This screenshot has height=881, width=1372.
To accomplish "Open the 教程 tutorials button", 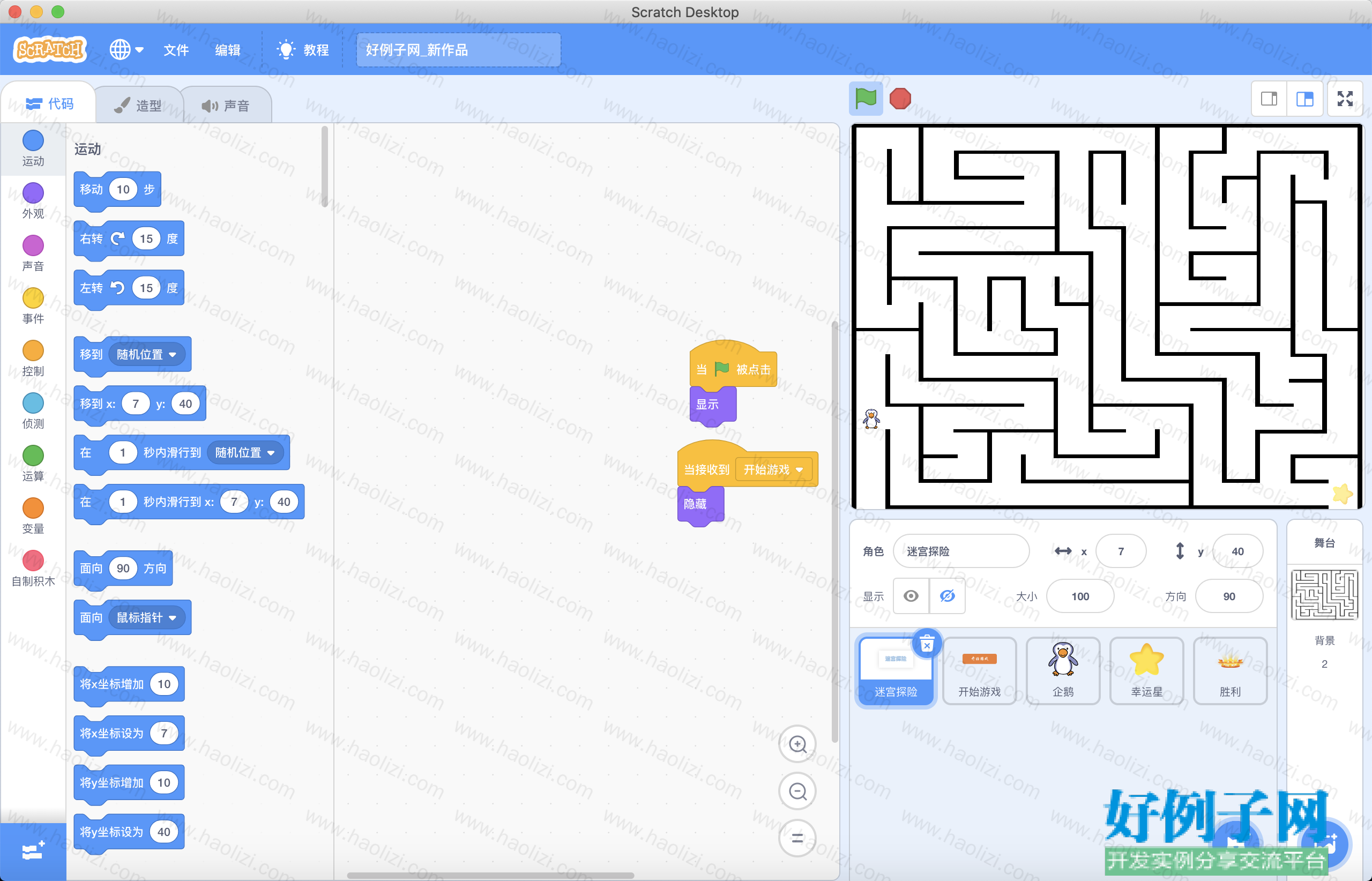I will click(x=303, y=50).
